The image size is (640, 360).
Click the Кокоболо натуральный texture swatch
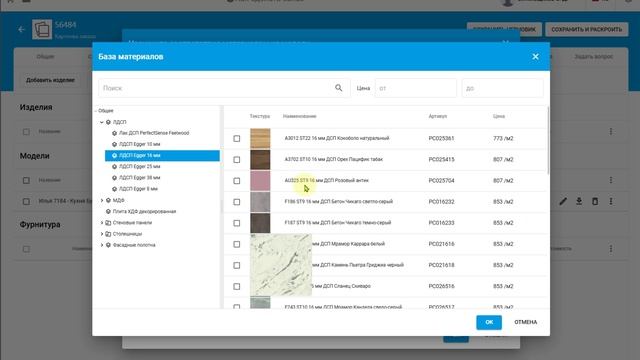click(x=260, y=138)
